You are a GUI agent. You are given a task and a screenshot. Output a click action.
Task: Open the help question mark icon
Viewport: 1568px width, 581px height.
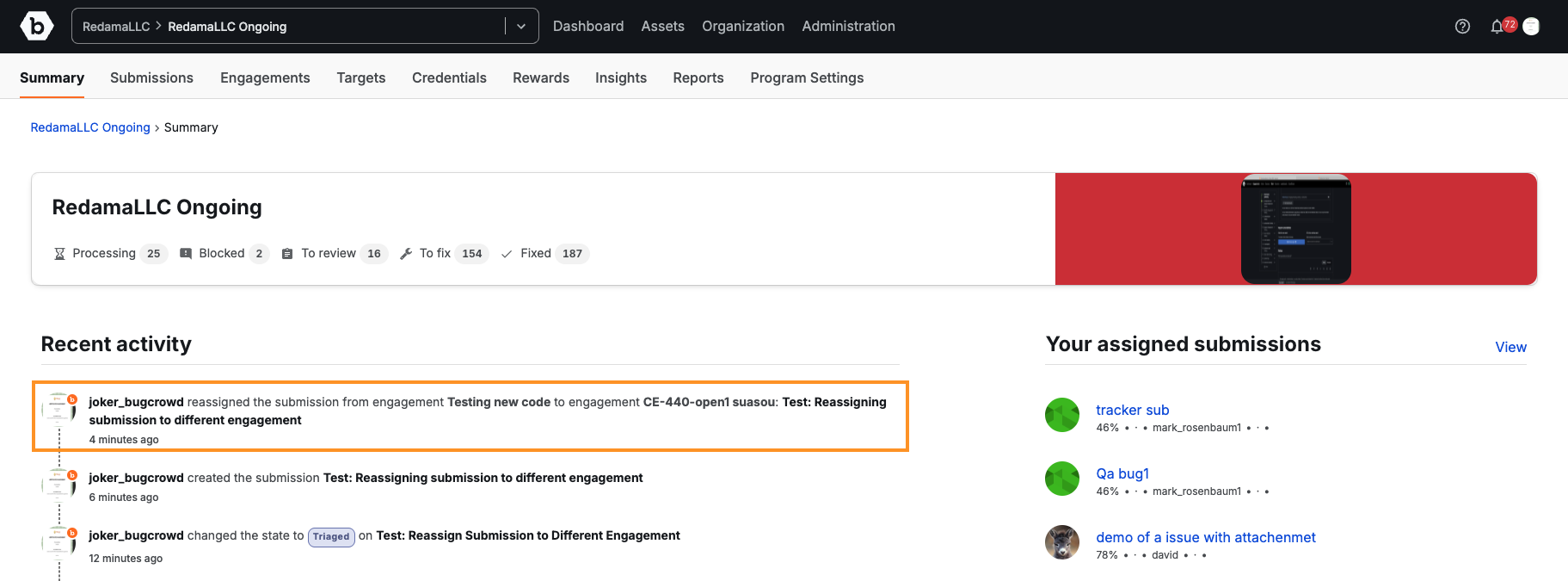click(1462, 27)
